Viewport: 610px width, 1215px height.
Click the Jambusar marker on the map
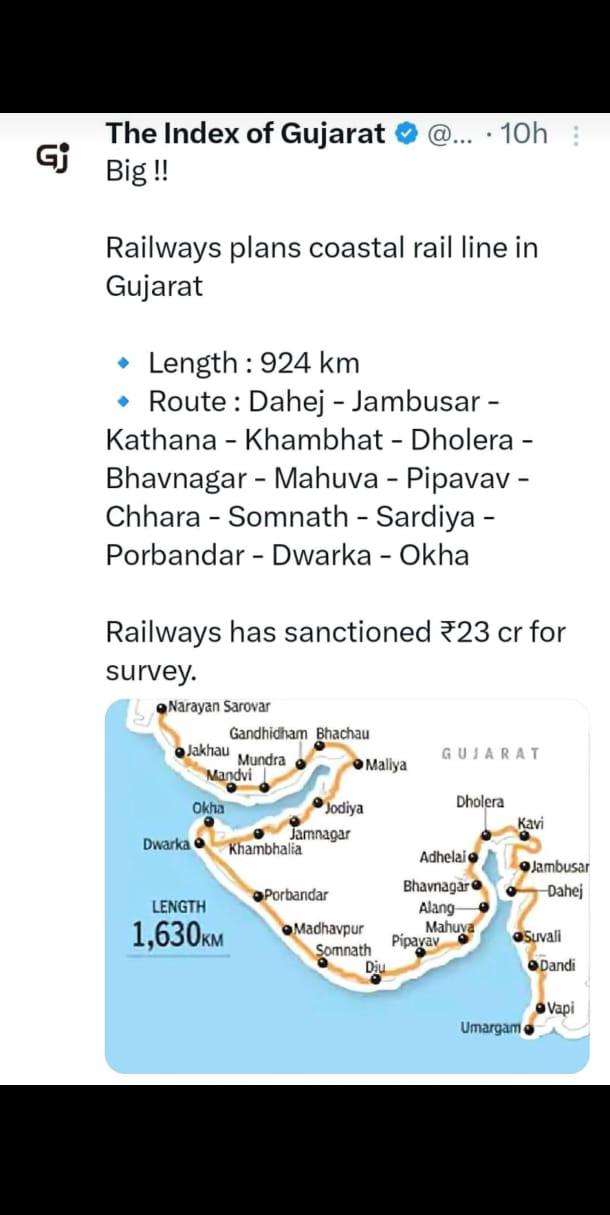click(x=525, y=866)
